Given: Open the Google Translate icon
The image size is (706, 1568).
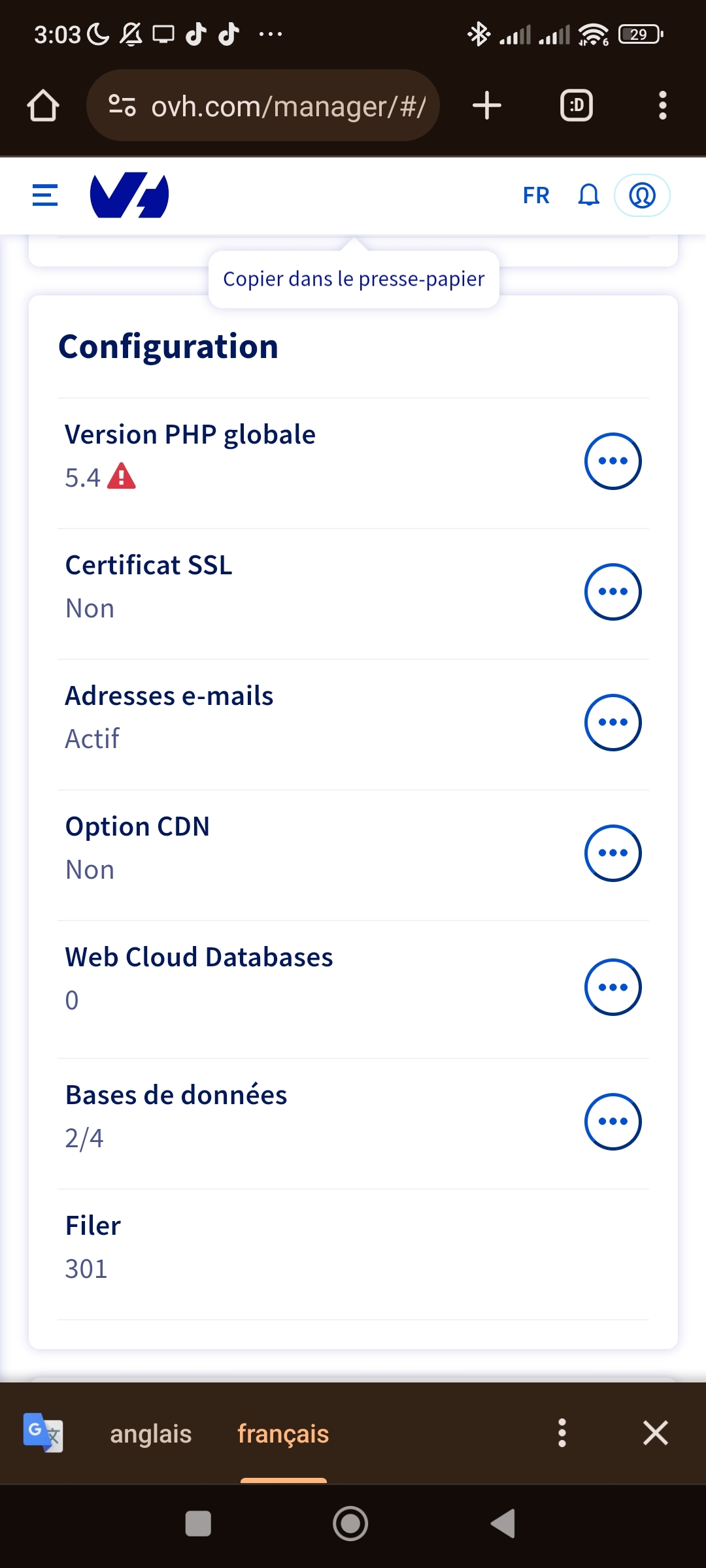Looking at the screenshot, I should (x=43, y=1433).
